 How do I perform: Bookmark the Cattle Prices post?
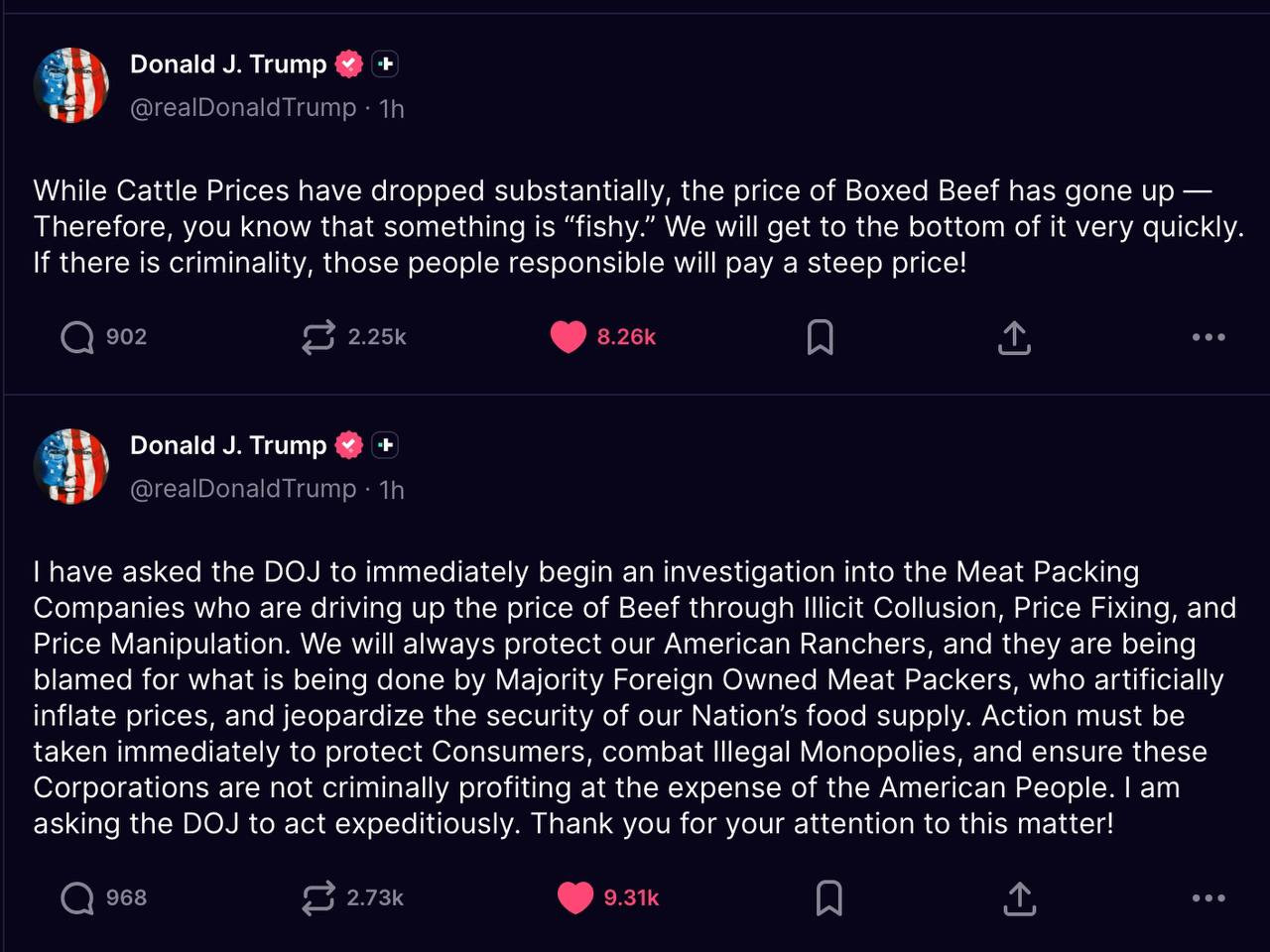[821, 337]
